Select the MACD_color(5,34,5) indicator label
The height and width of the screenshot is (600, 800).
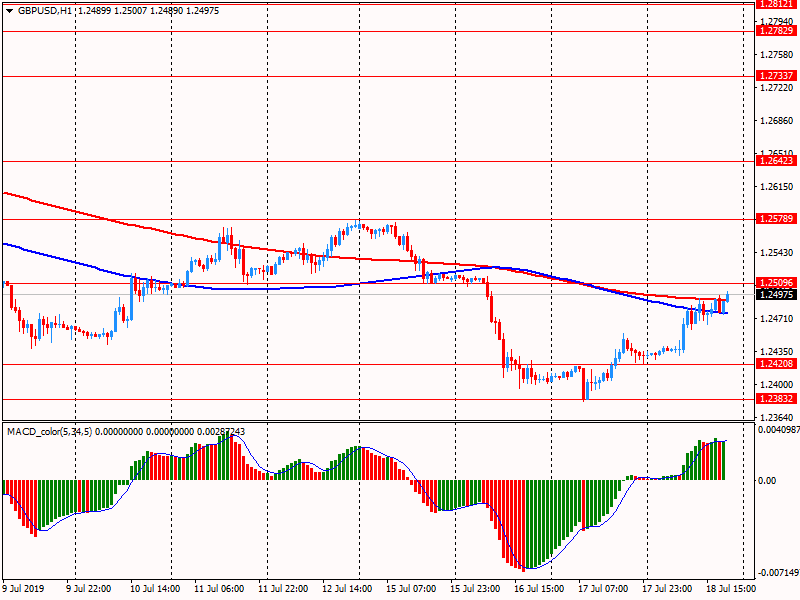click(49, 432)
